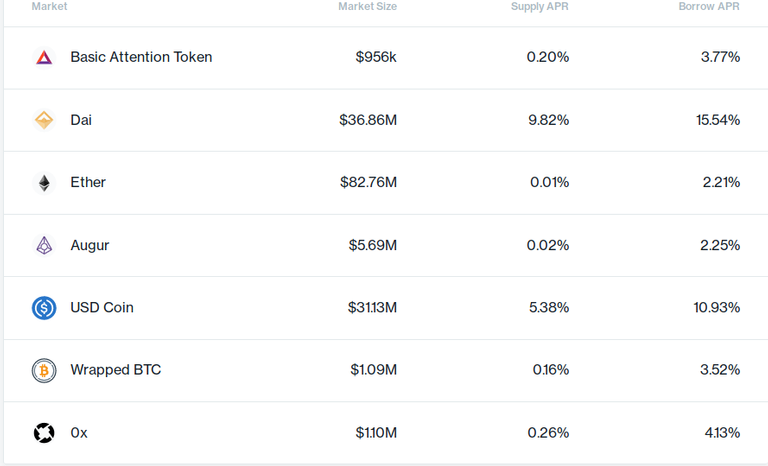Open the Dai market name
The image size is (768, 466).
point(81,120)
